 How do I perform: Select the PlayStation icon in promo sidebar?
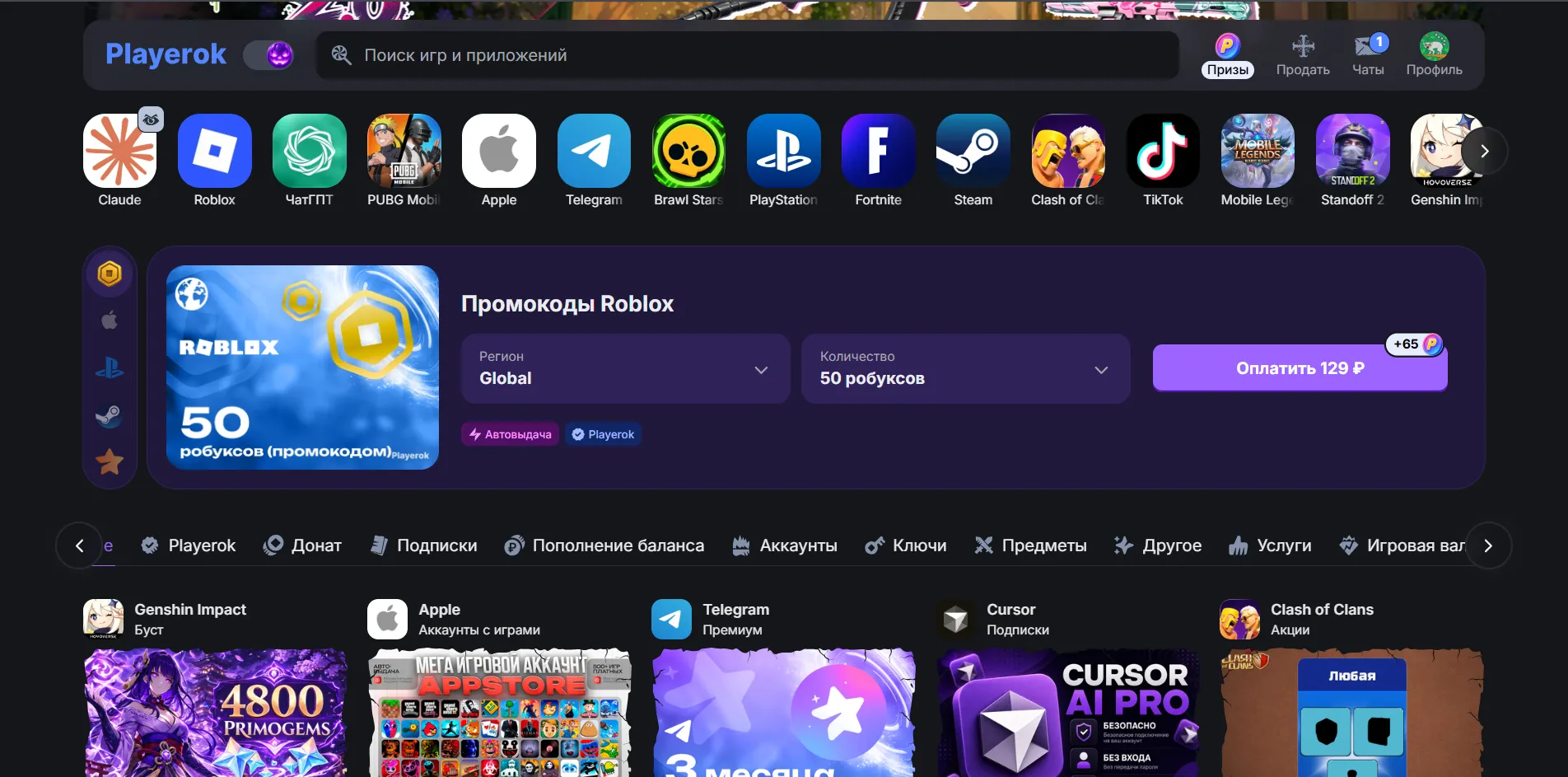point(110,367)
